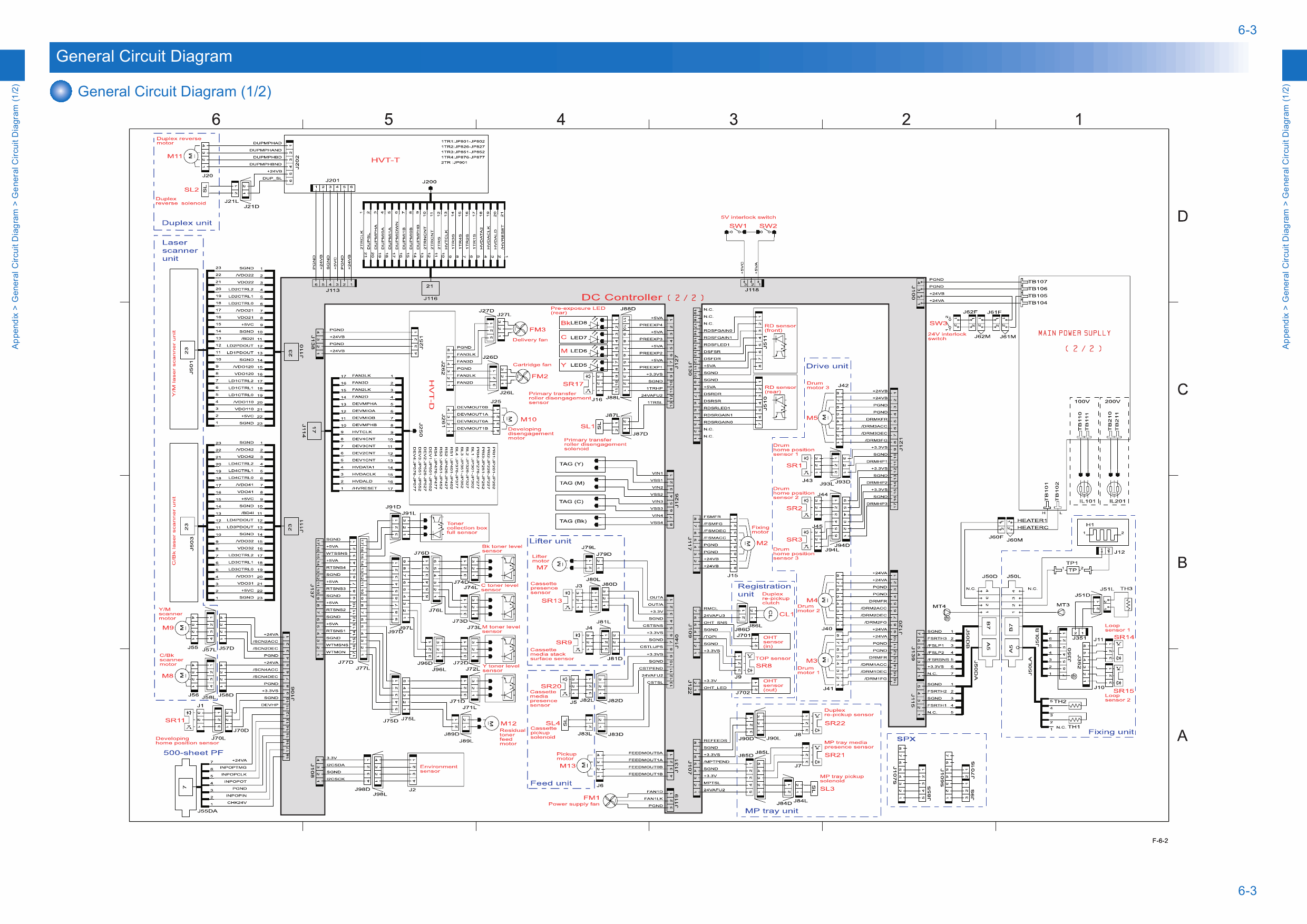Viewport: 1307px width, 924px height.
Task: Click the H1 heater symbol in the Fixing unit
Action: point(1103,534)
